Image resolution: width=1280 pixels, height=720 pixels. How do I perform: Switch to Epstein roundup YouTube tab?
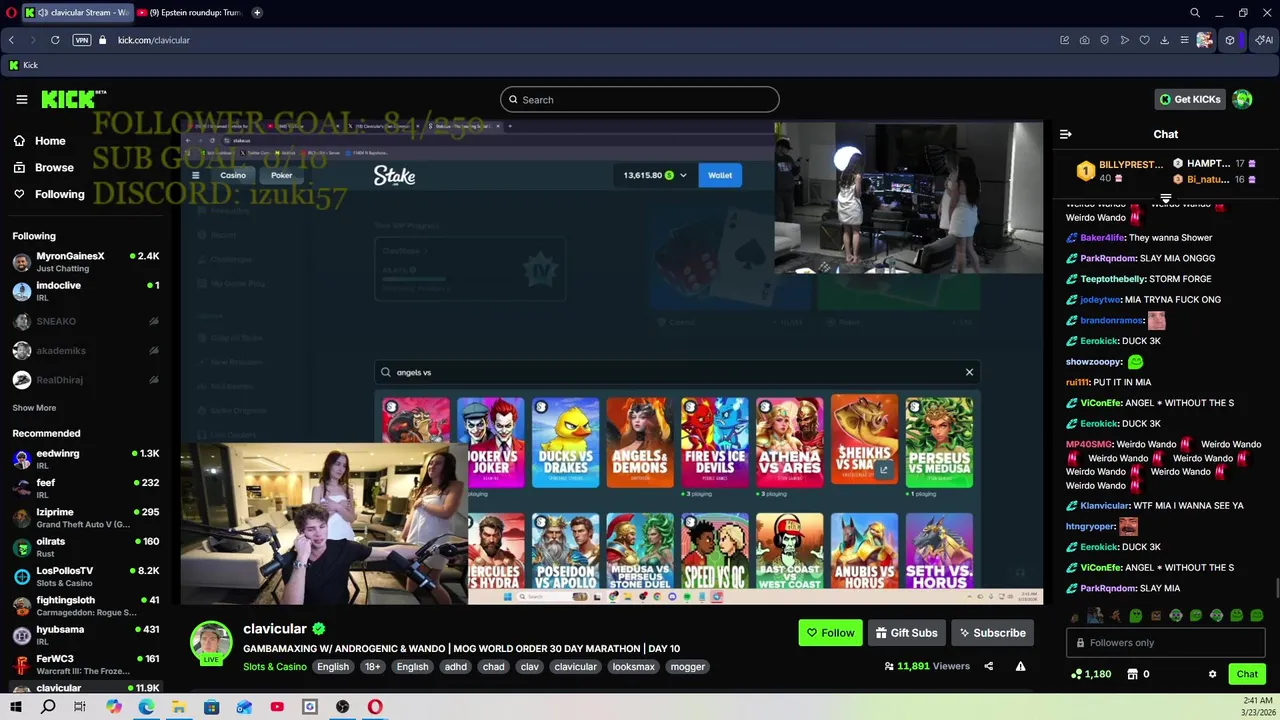[x=190, y=13]
